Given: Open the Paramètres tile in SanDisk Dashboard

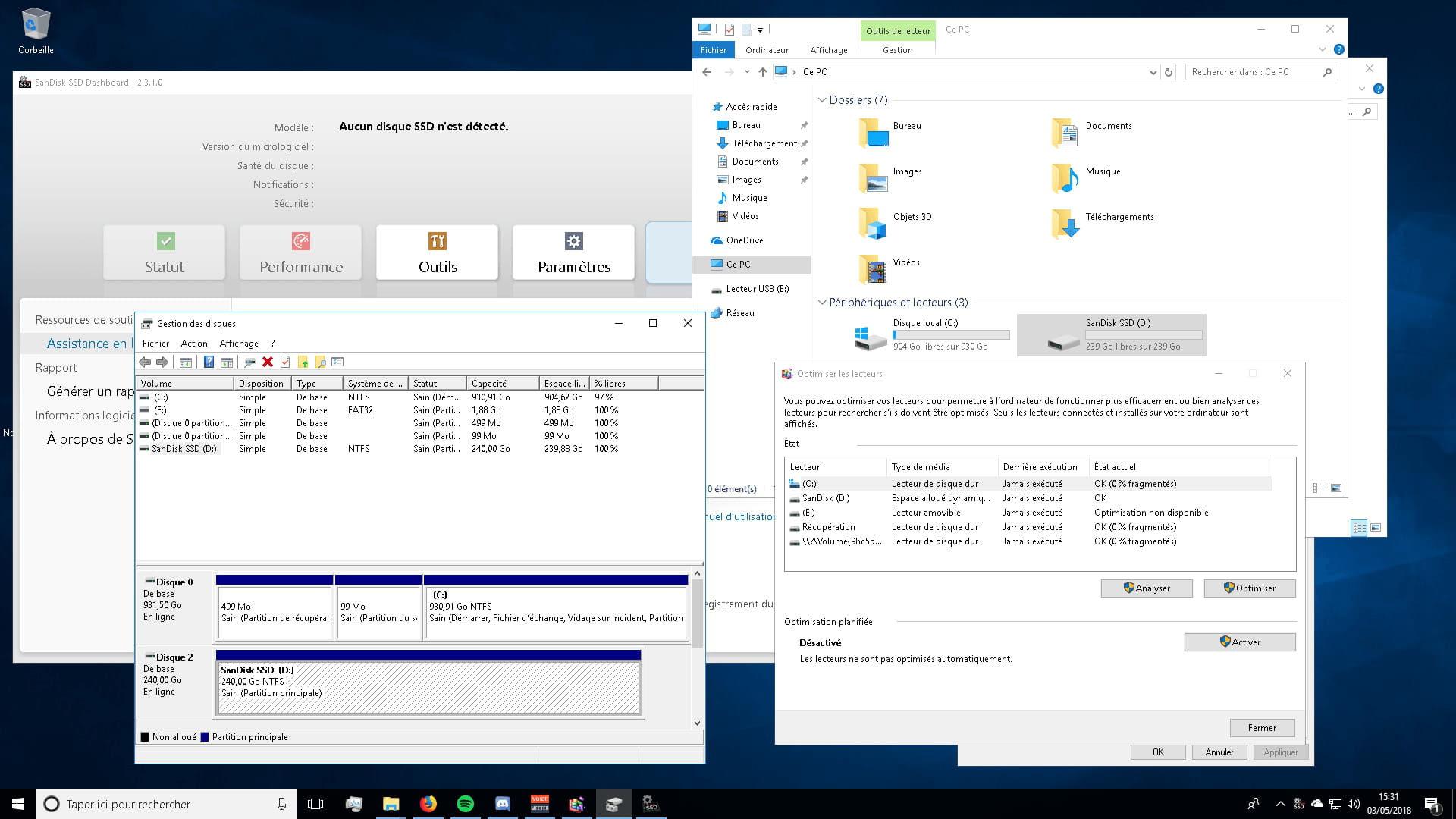Looking at the screenshot, I should [574, 253].
